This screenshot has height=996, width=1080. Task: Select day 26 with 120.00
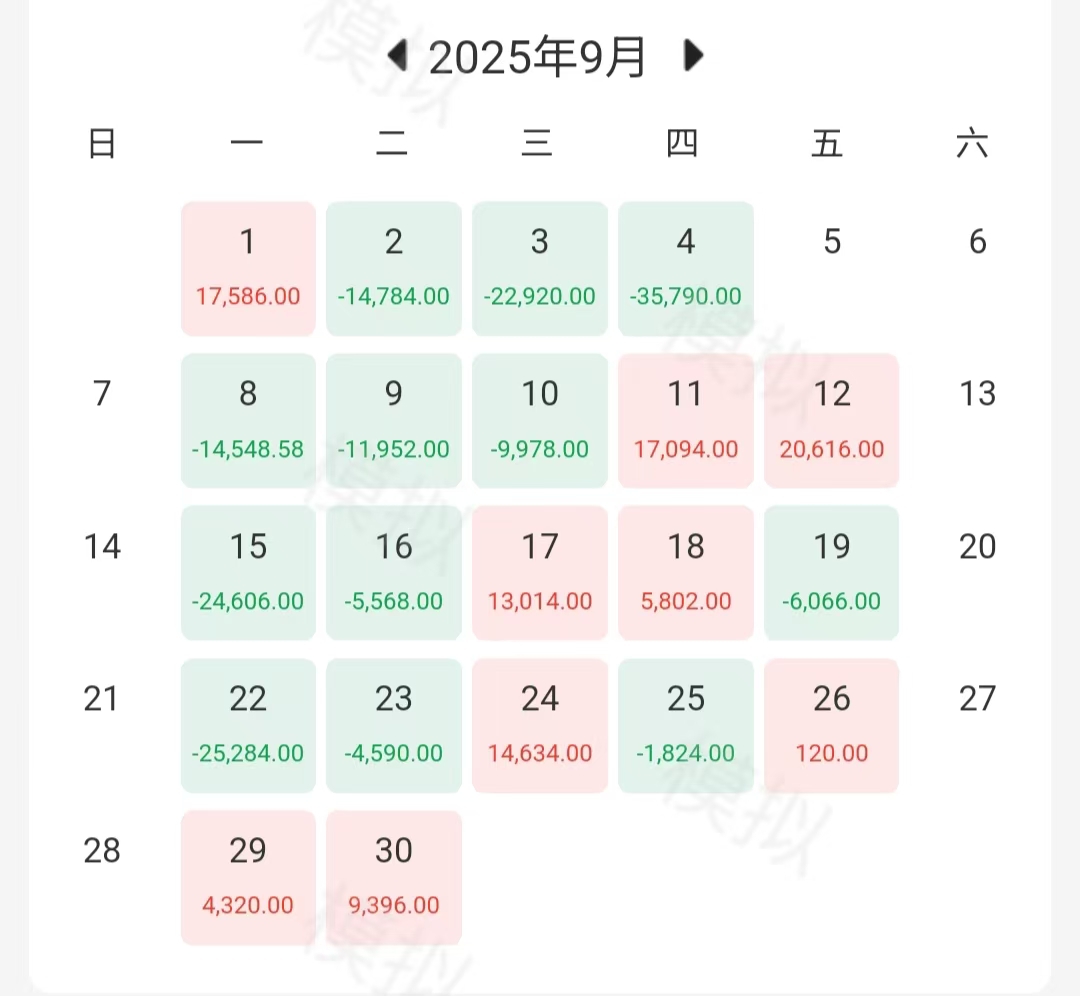click(832, 725)
